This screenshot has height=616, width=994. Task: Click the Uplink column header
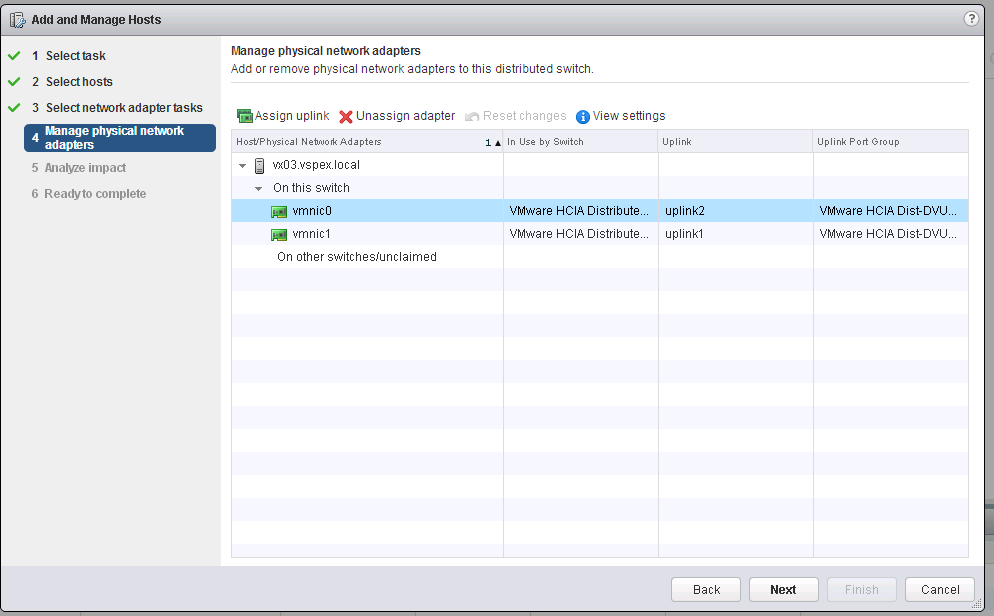point(735,141)
